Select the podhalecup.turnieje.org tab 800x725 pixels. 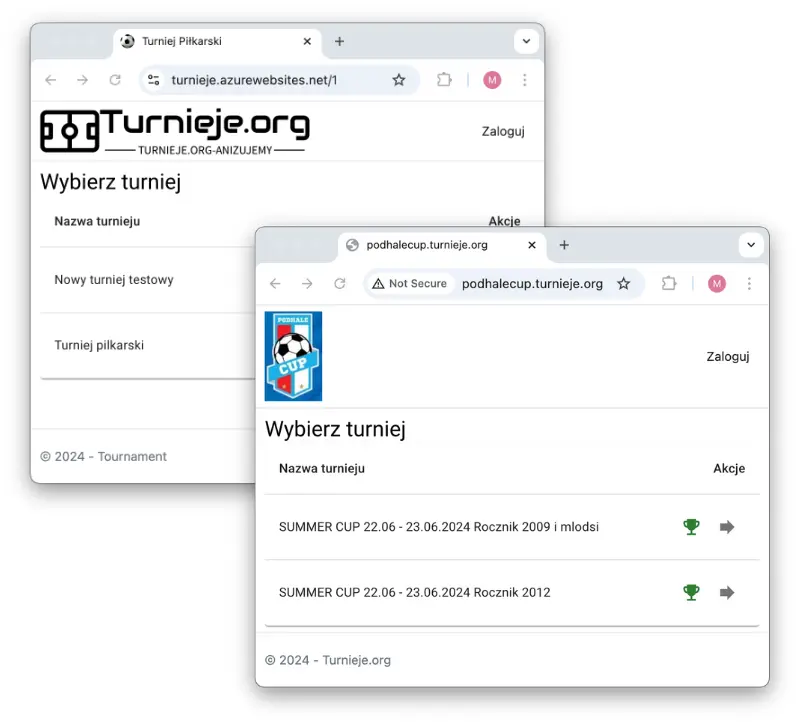coord(442,246)
